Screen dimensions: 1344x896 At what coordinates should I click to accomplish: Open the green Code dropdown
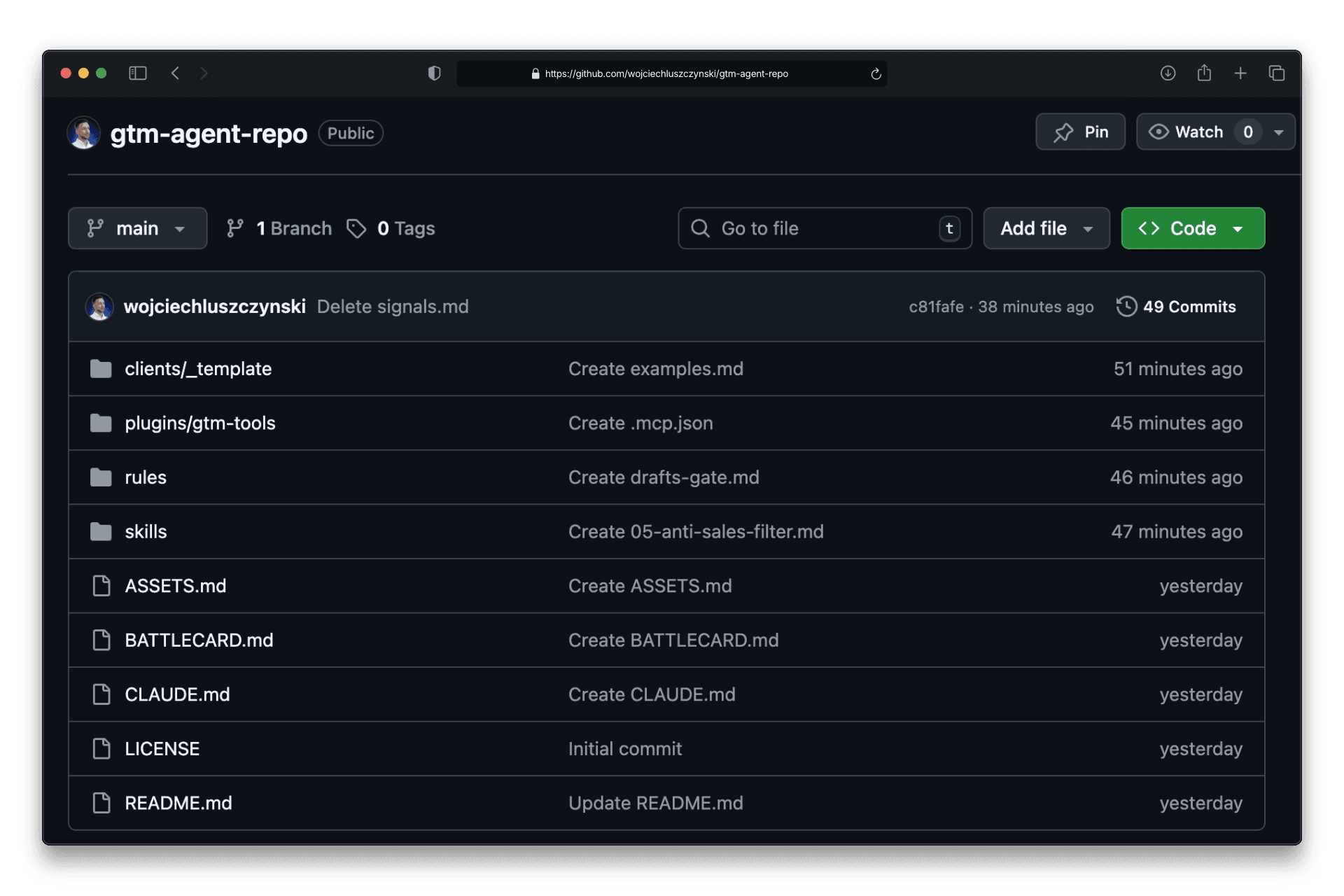(1193, 228)
